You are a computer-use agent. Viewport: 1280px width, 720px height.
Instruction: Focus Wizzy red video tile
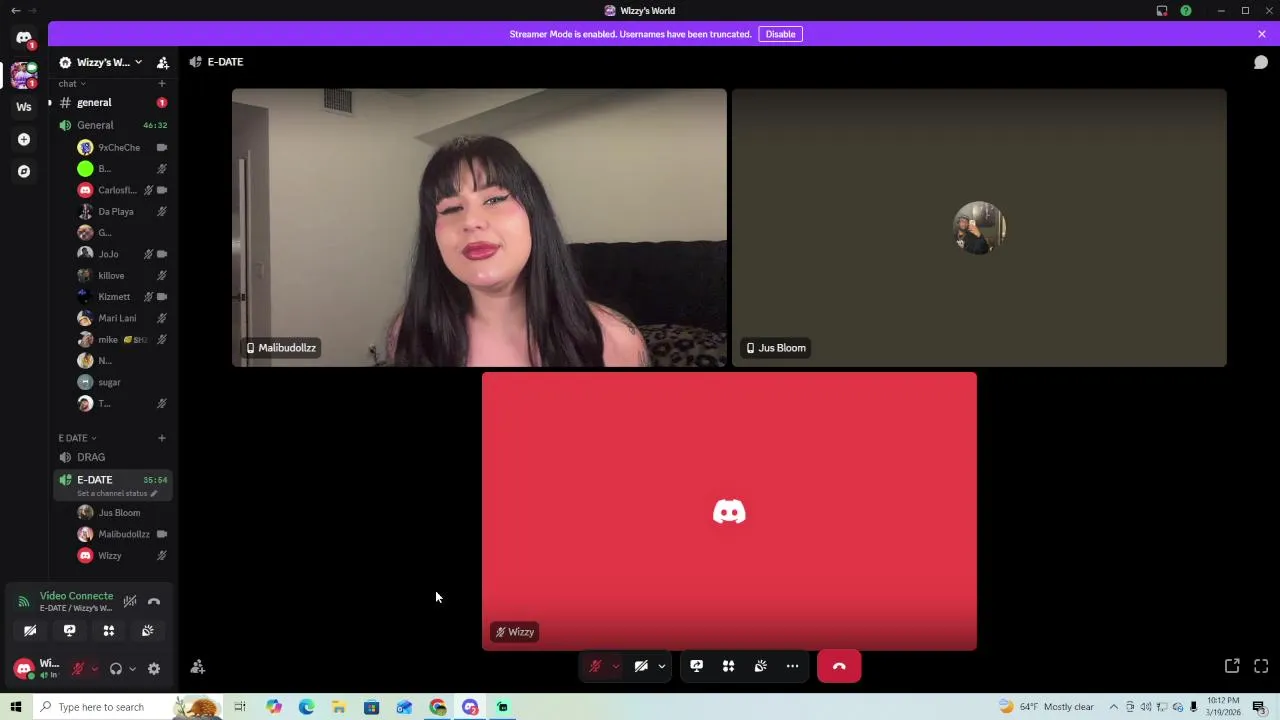729,511
